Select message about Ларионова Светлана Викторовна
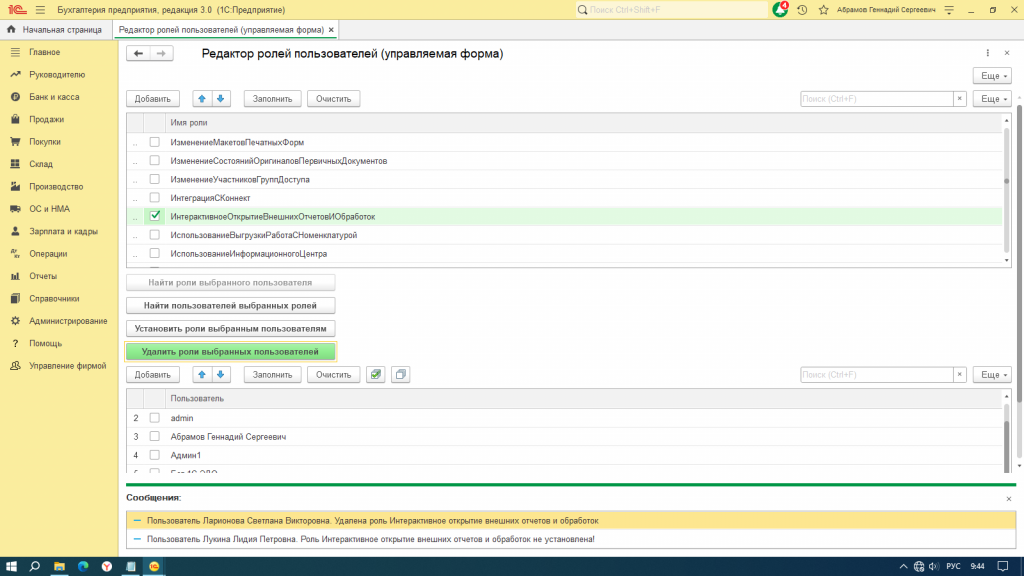1024x576 pixels. tap(571, 520)
